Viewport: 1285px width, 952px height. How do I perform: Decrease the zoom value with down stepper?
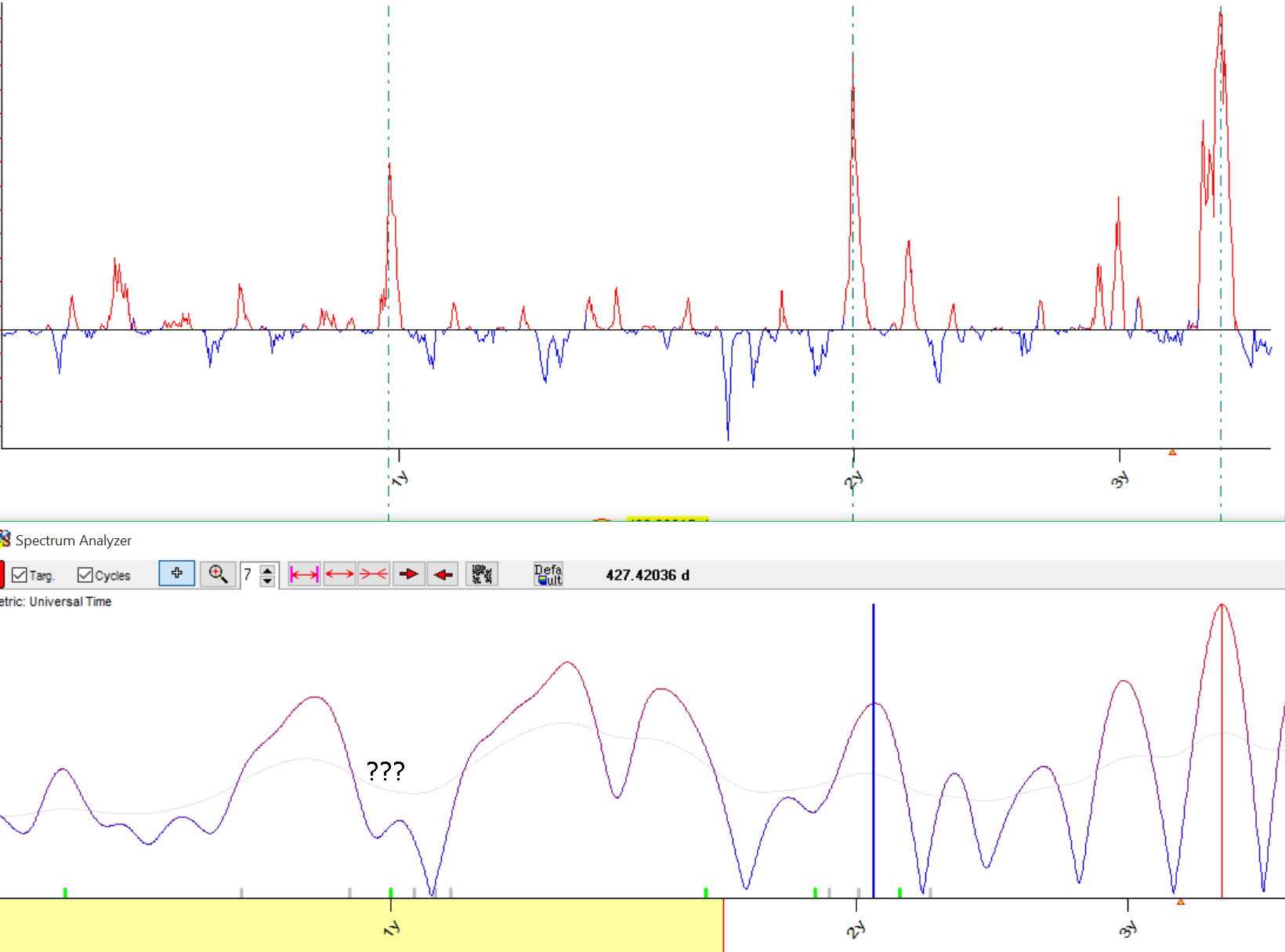[268, 581]
